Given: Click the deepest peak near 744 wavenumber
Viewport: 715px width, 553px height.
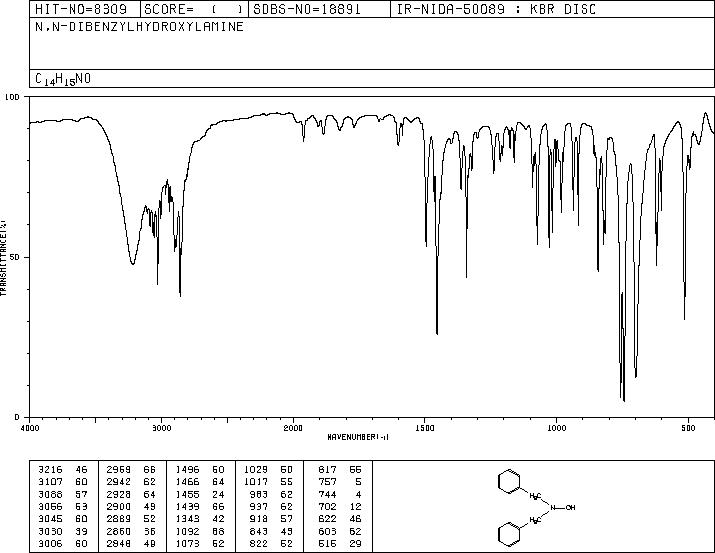Looking at the screenshot, I should (624, 400).
